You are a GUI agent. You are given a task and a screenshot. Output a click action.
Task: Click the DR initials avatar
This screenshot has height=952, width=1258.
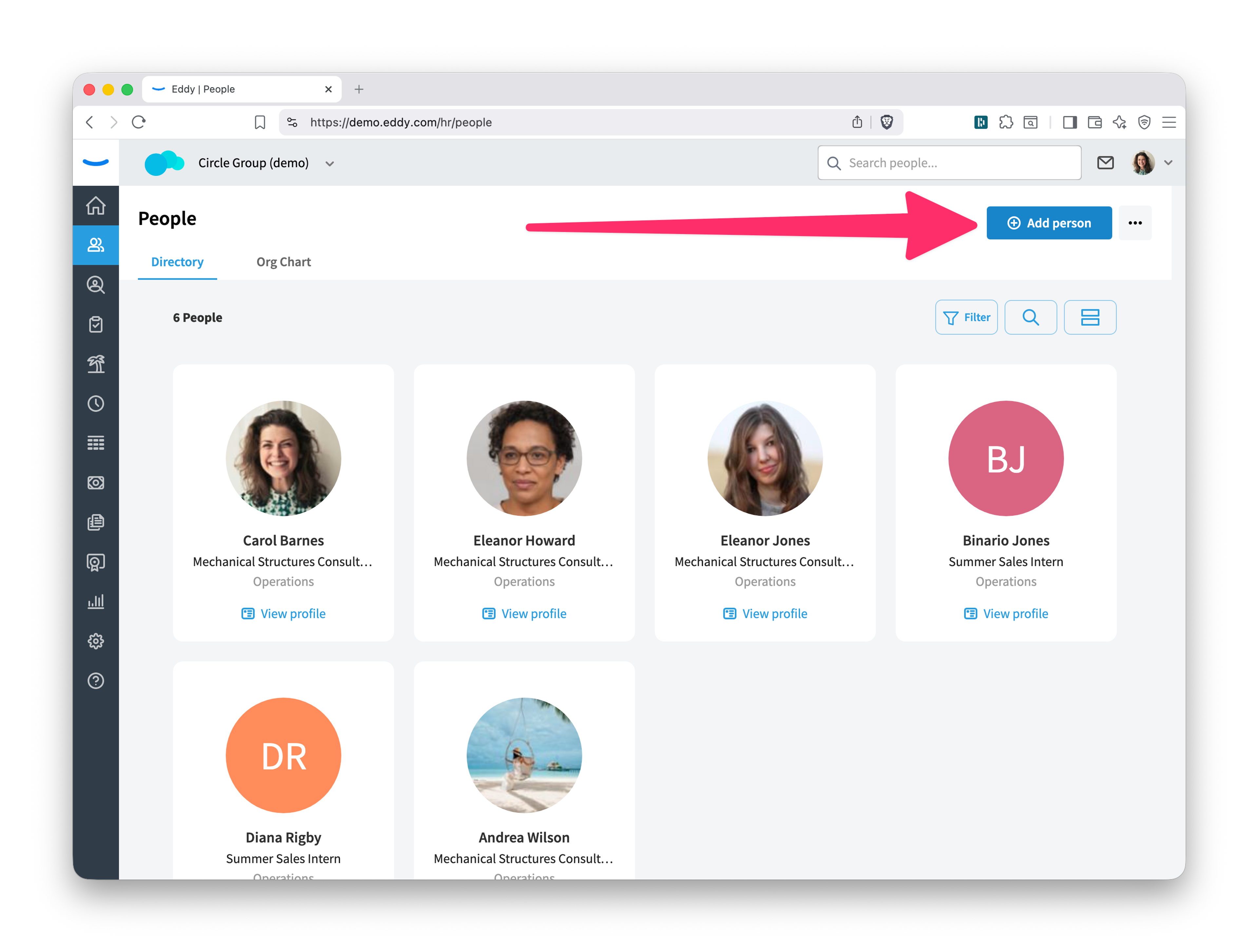(x=283, y=755)
